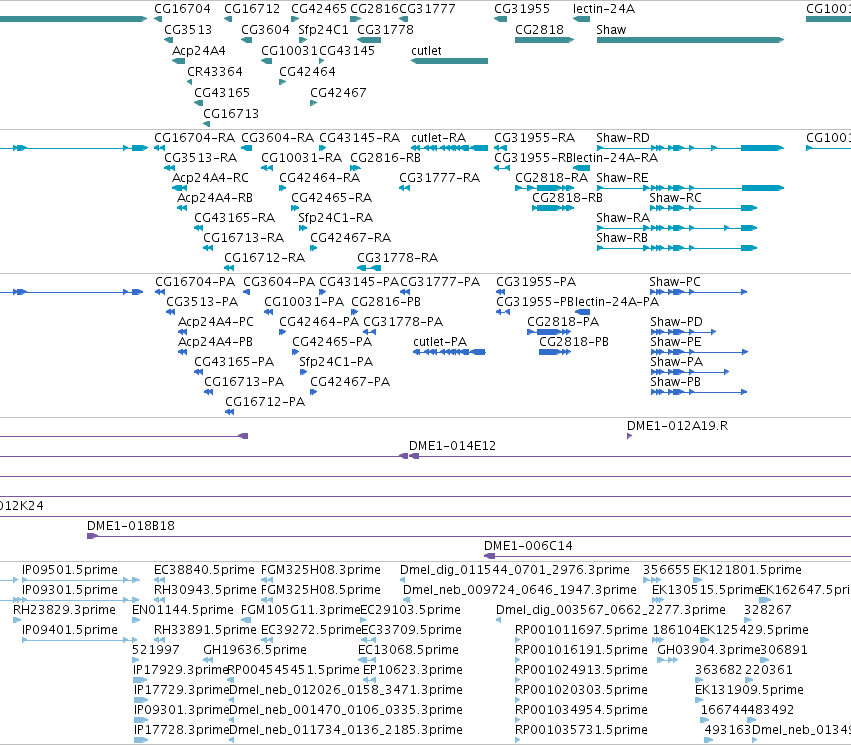Click the CG31777-RA transcript label

(x=440, y=178)
